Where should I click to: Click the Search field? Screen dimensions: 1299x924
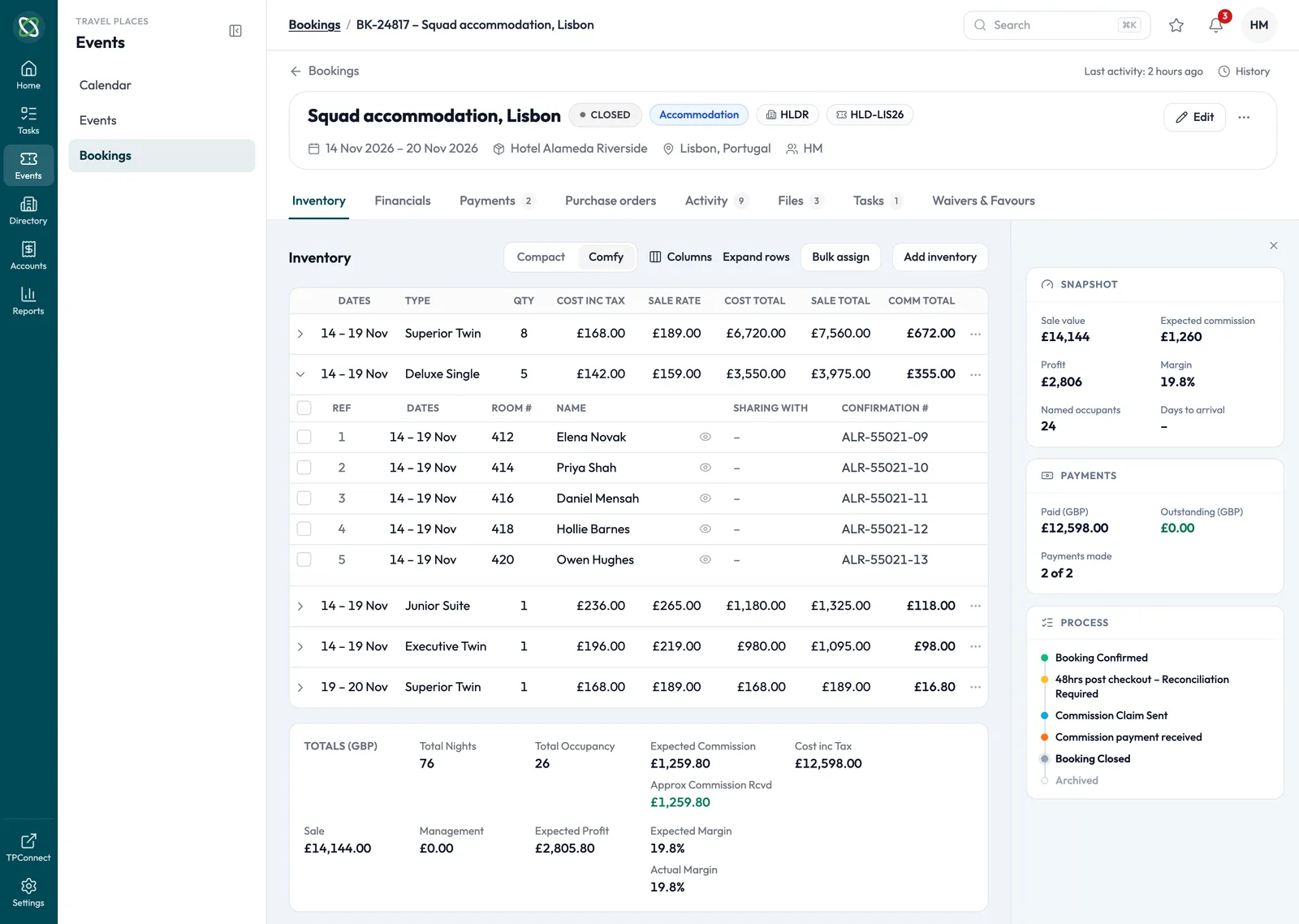(x=1056, y=25)
